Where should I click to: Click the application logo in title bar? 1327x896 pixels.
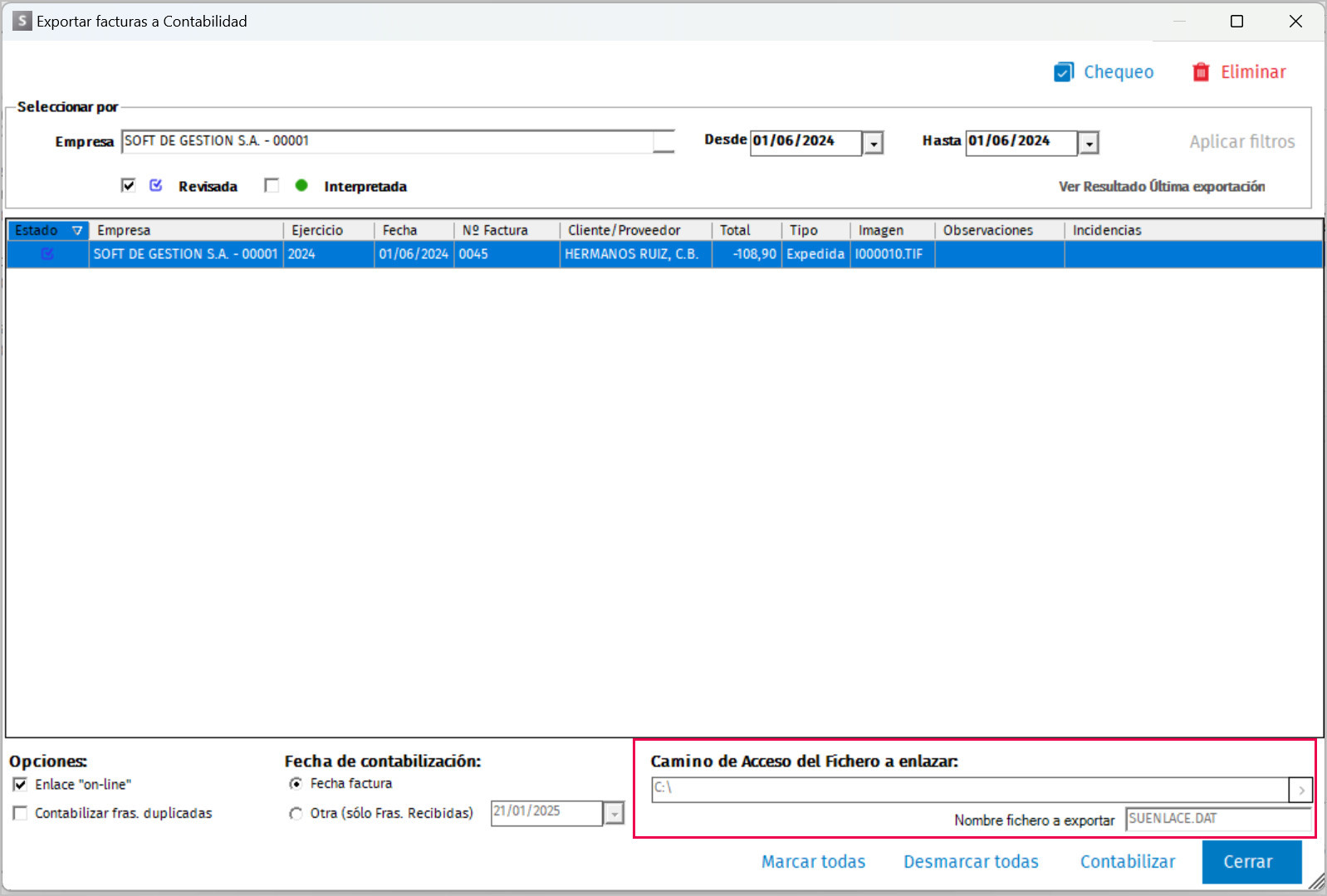point(22,21)
